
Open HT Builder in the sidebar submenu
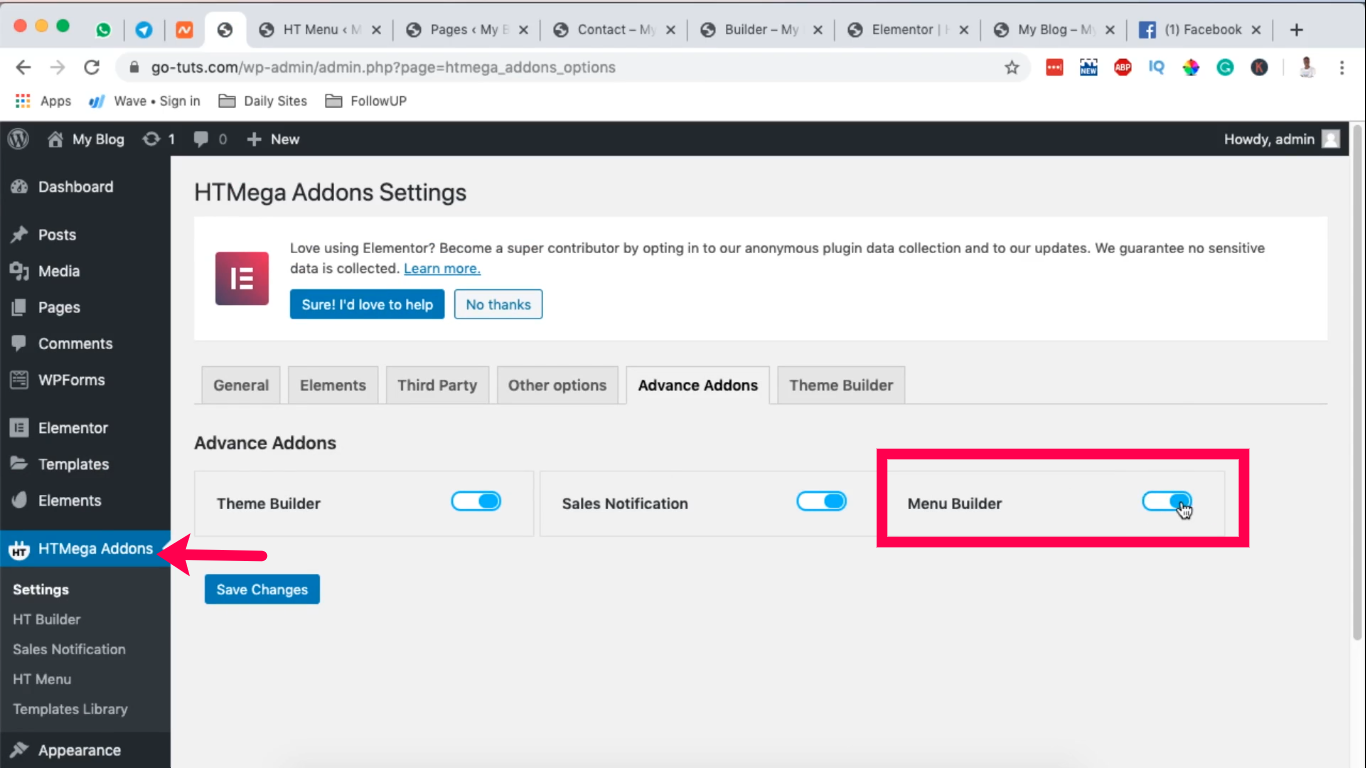click(47, 619)
